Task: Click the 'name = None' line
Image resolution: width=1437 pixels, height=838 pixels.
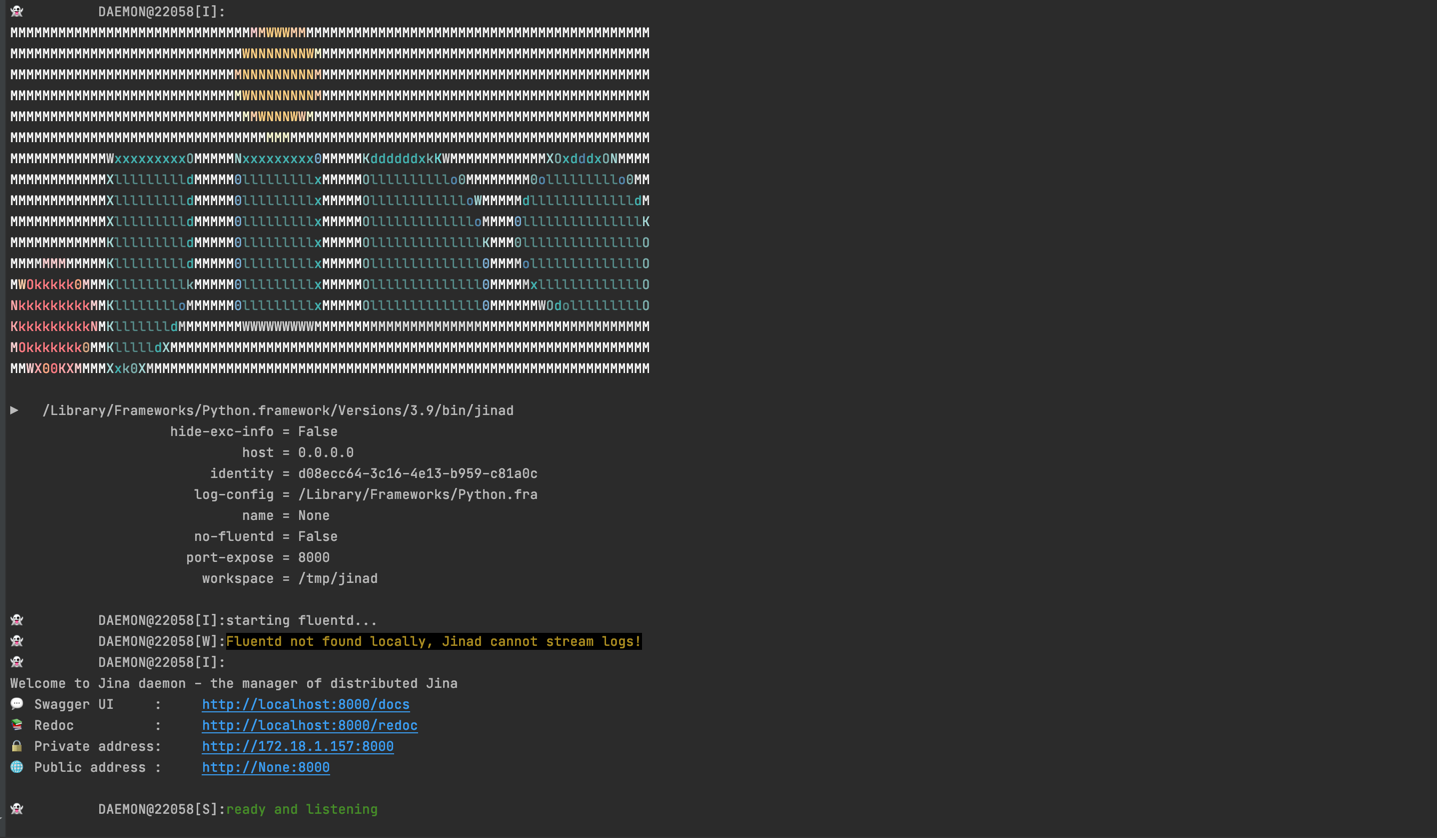Action: pos(286,516)
